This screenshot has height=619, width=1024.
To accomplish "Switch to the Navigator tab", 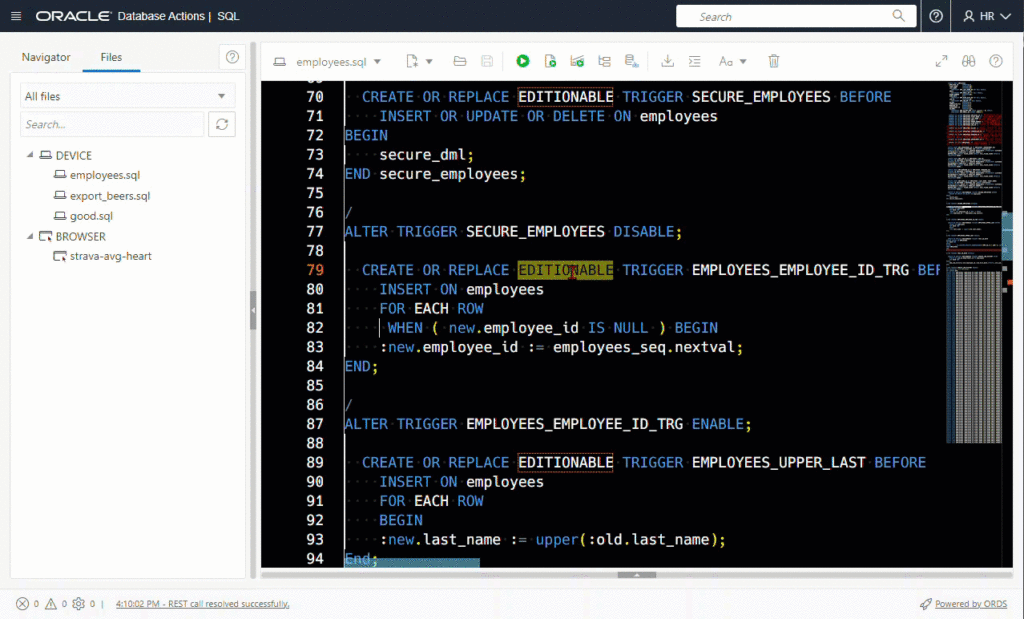I will tap(45, 57).
